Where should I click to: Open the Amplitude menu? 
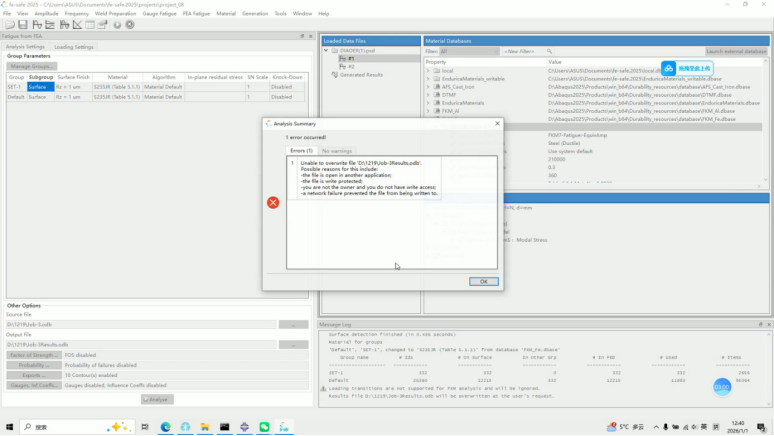46,14
